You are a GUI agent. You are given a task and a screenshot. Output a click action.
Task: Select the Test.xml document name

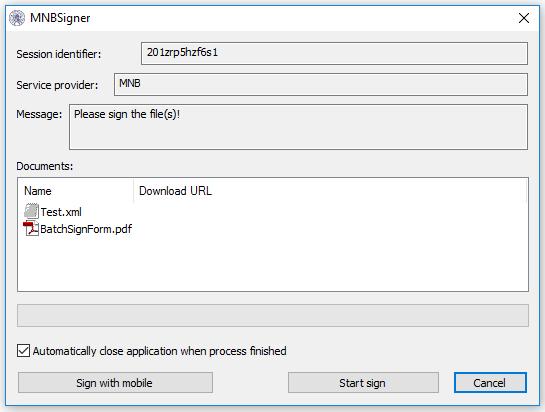click(61, 212)
